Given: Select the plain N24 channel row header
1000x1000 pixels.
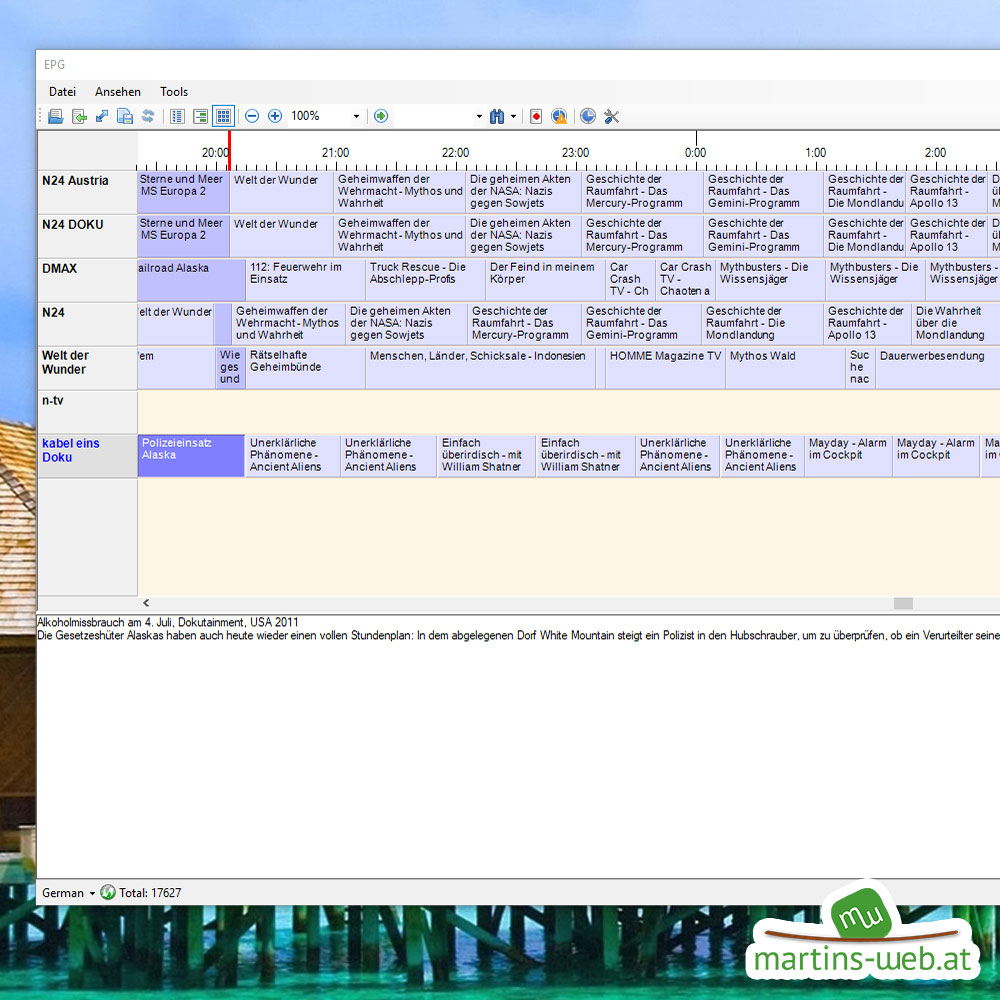Looking at the screenshot, I should [x=87, y=324].
